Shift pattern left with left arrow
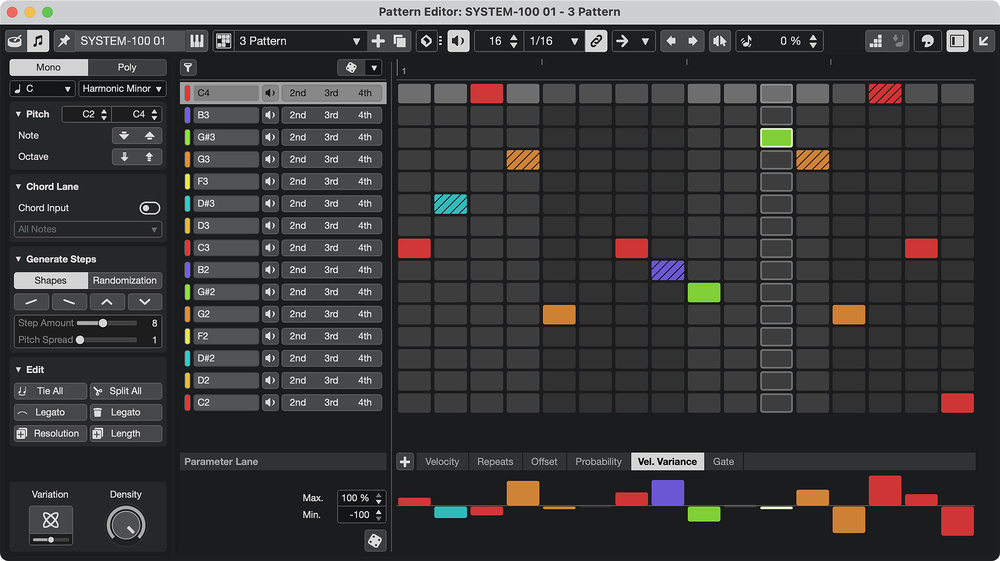 coord(671,41)
